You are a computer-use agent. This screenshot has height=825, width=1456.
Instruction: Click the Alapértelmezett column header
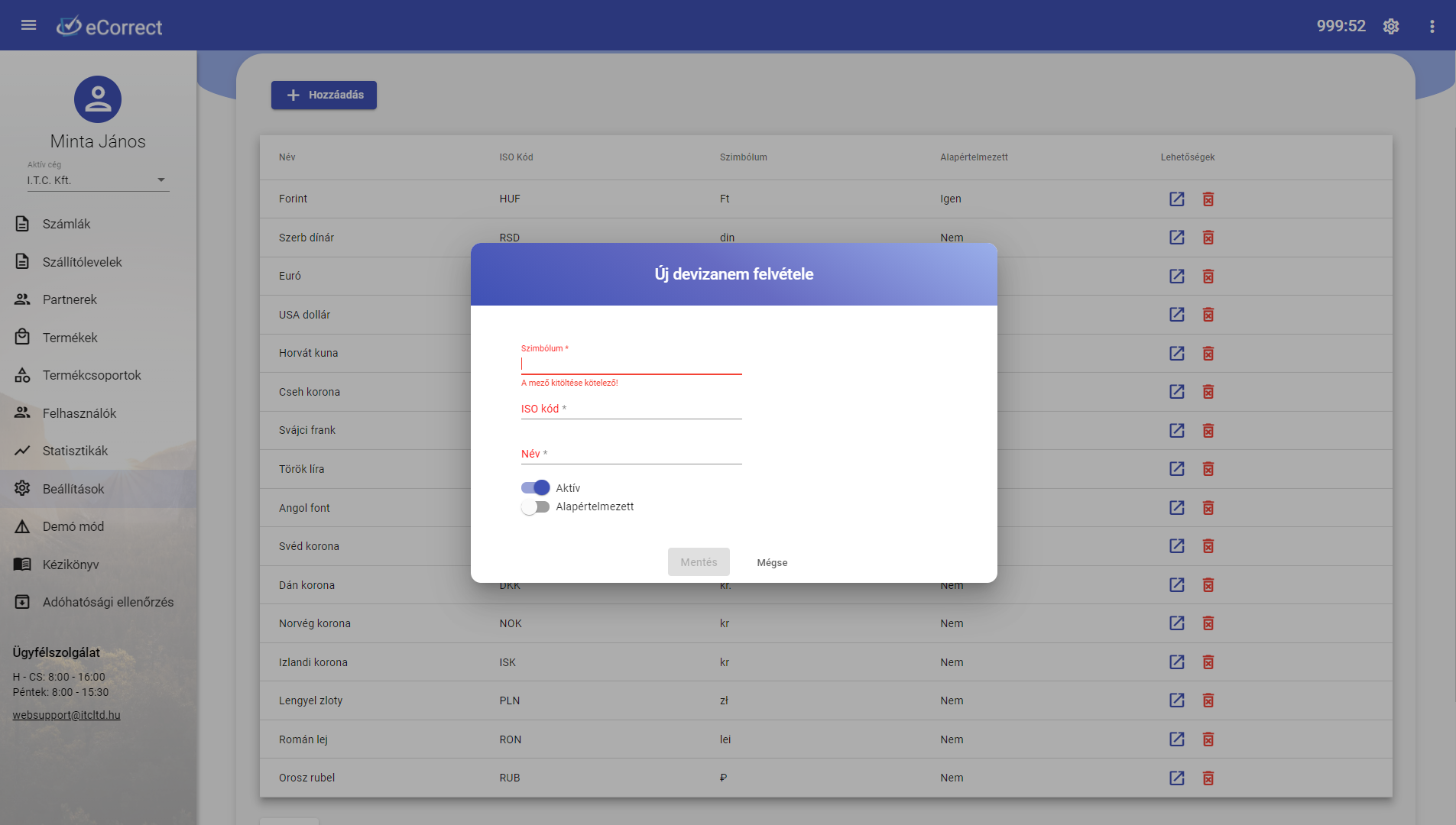click(x=974, y=157)
